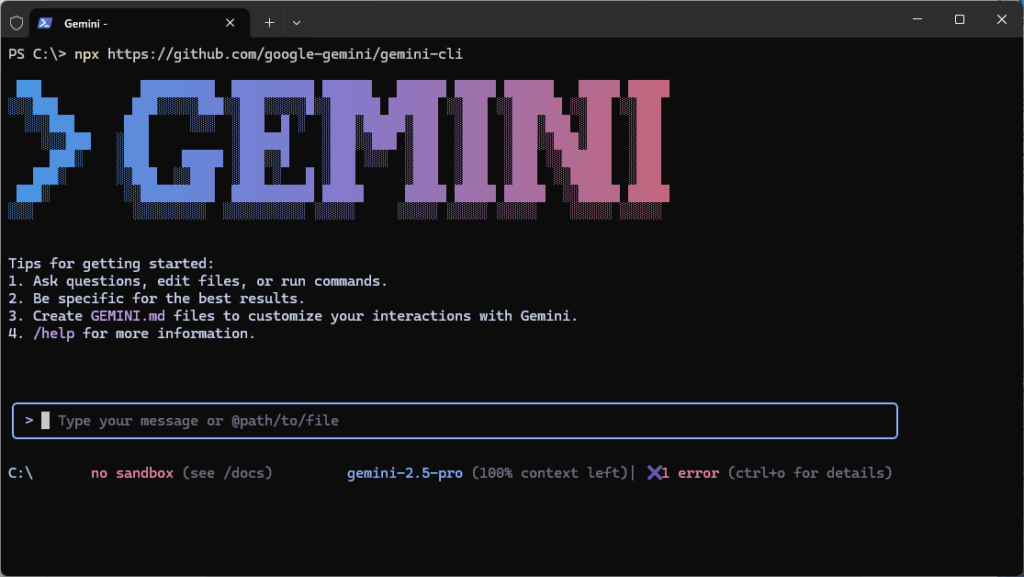Click the gemini-2.5-pro model name

click(x=405, y=473)
